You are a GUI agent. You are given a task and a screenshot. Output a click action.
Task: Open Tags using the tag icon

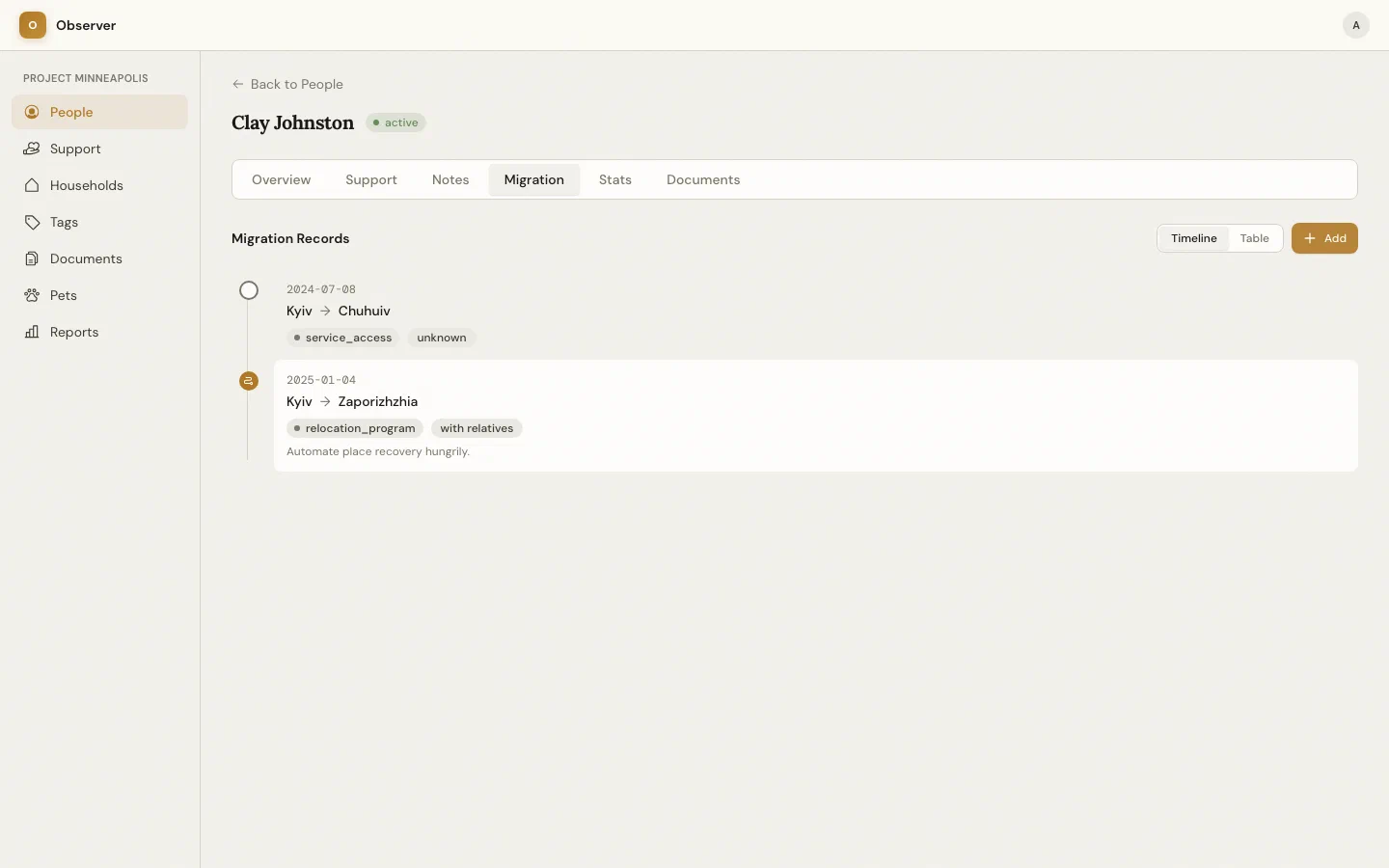click(x=32, y=222)
